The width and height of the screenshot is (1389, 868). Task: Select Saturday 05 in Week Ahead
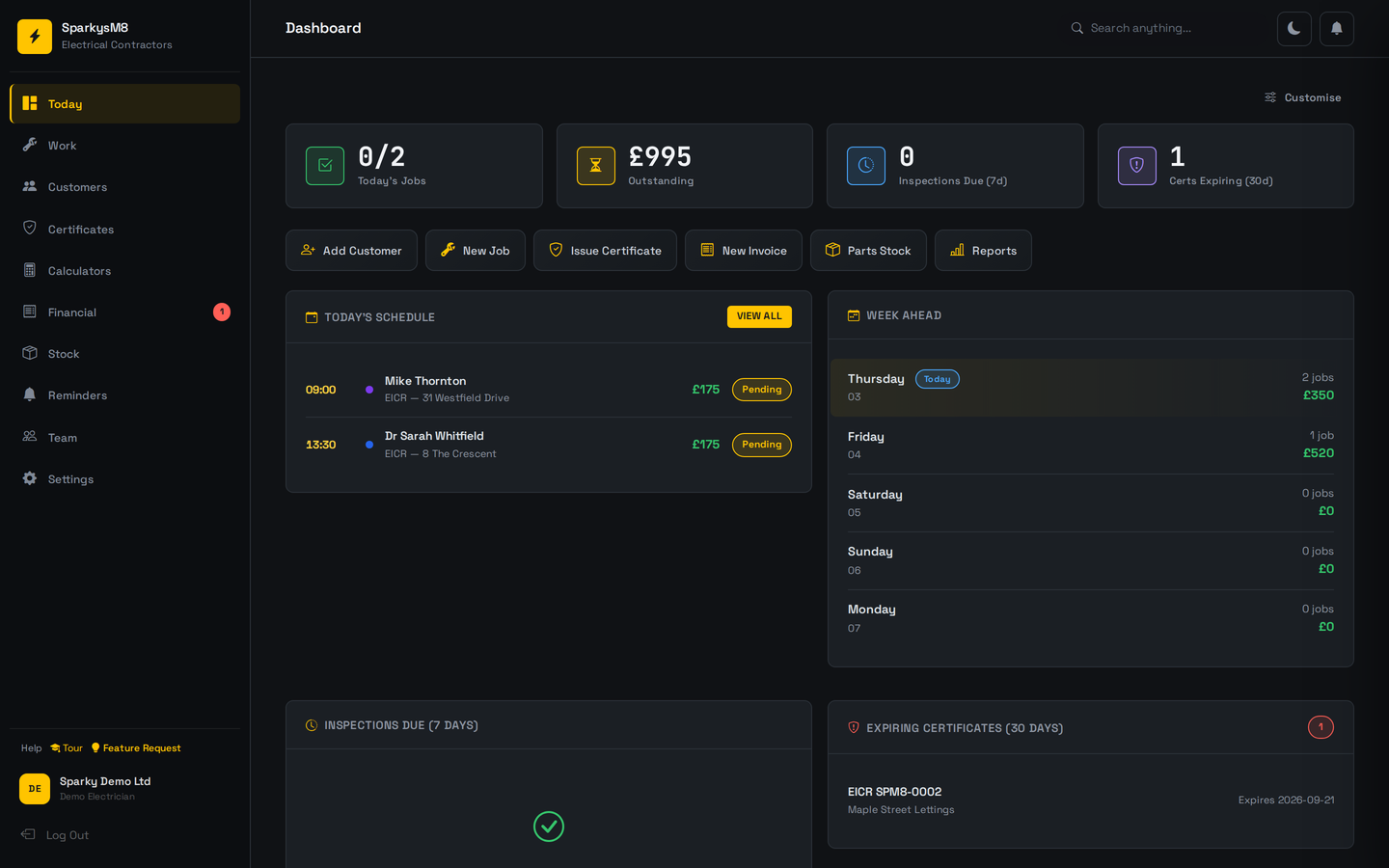pyautogui.click(x=1091, y=502)
